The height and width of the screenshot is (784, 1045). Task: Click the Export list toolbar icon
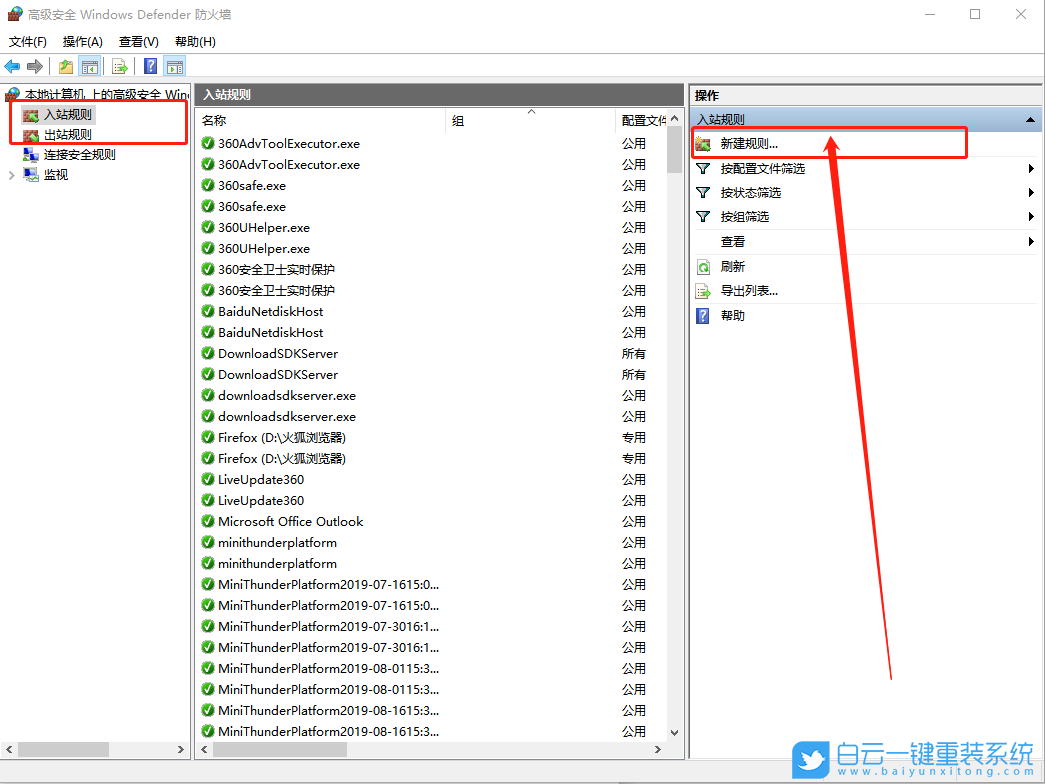pyautogui.click(x=120, y=67)
